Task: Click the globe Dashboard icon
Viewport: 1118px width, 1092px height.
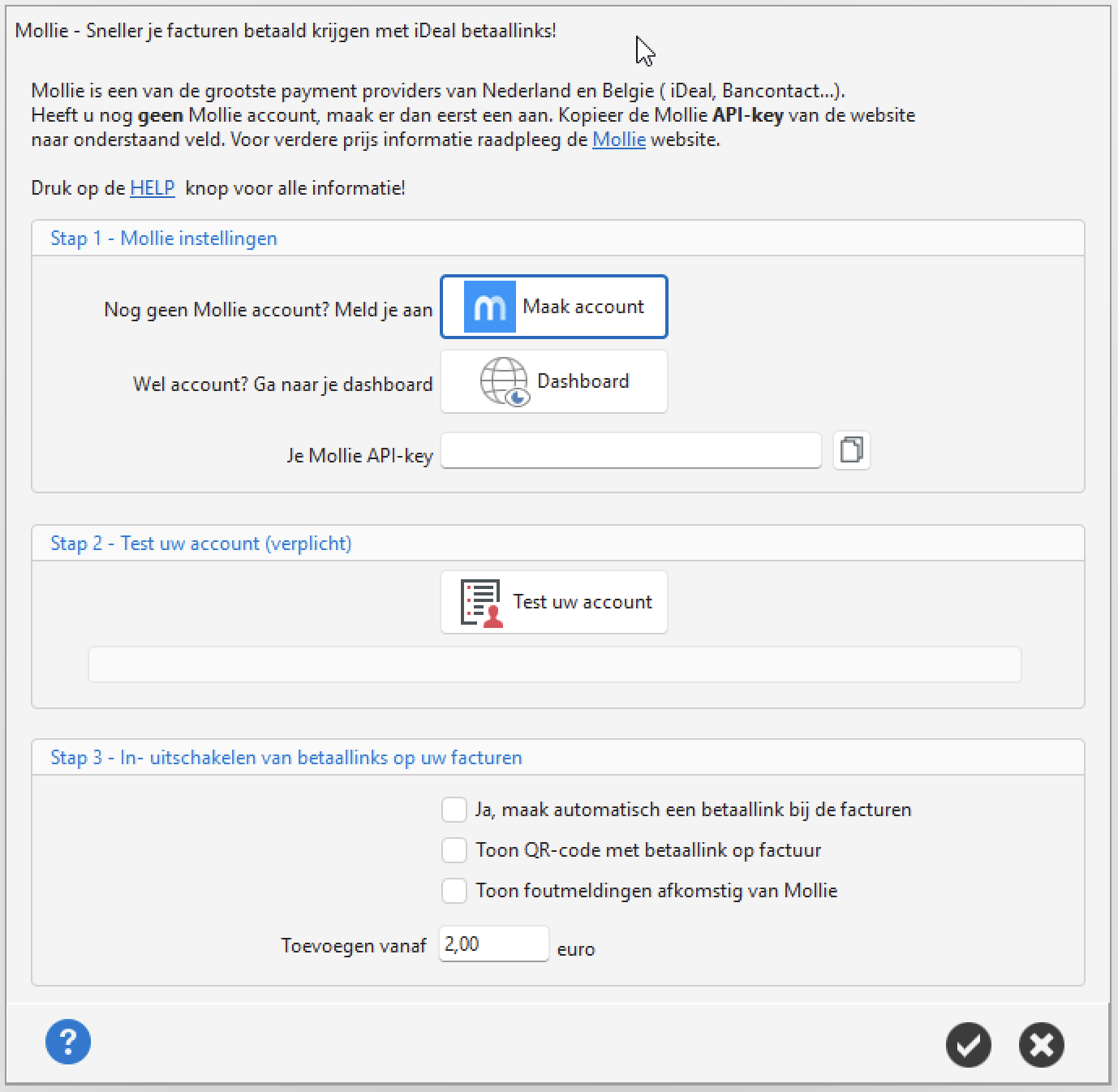Action: coord(505,381)
